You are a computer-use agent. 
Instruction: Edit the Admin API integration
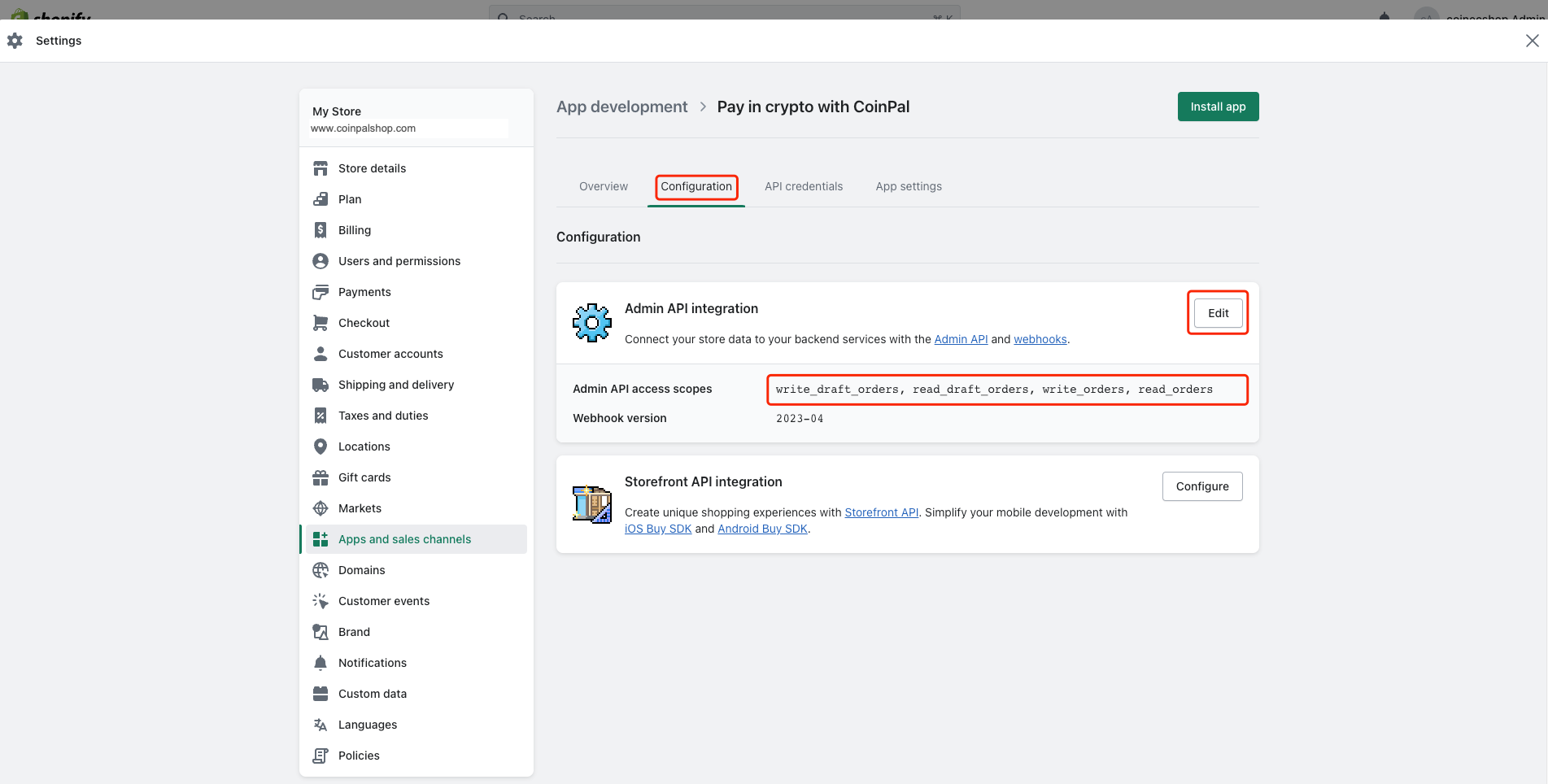tap(1218, 313)
